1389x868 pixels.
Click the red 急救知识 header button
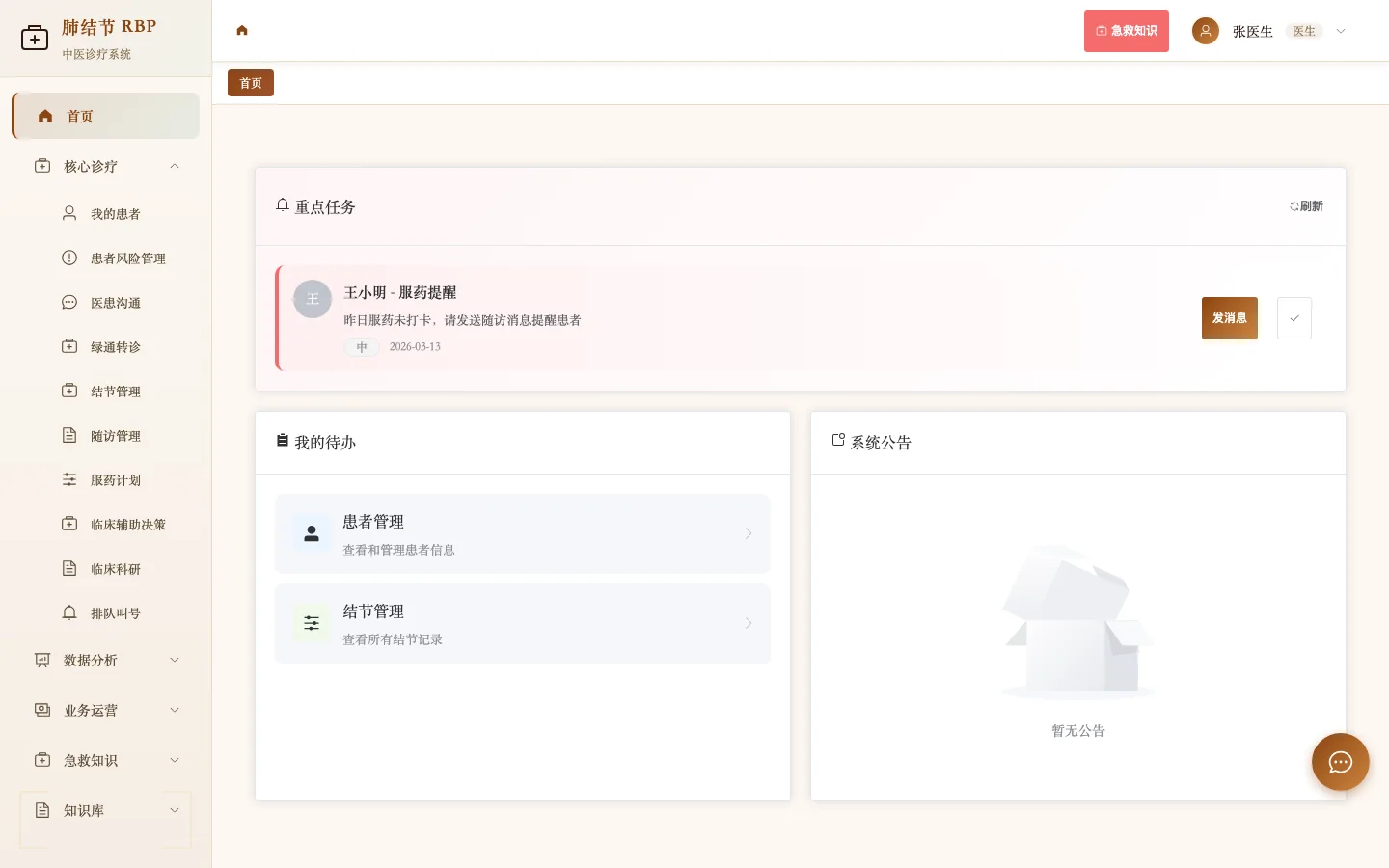[x=1127, y=31]
